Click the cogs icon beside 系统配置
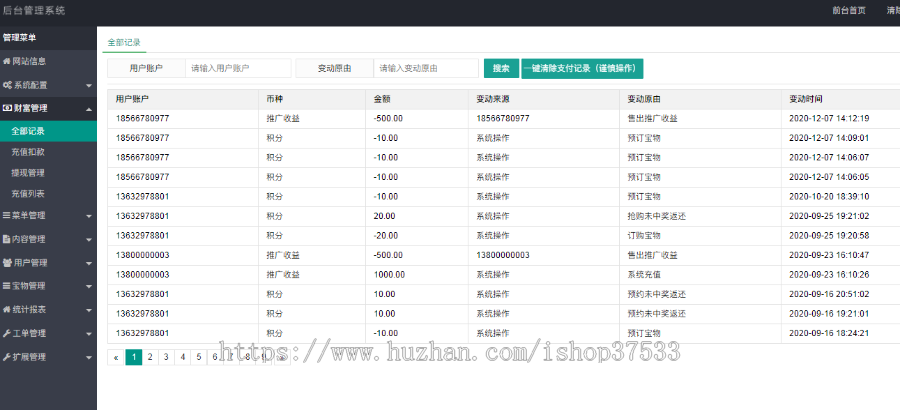The height and width of the screenshot is (410, 900). pyautogui.click(x=7, y=85)
